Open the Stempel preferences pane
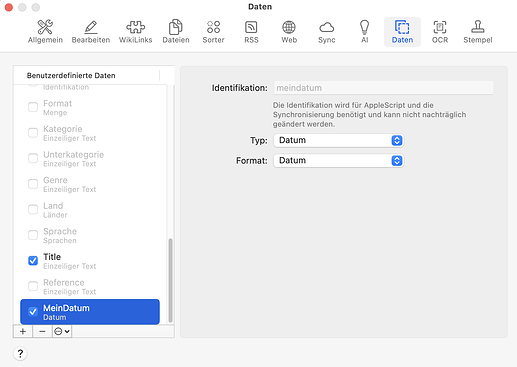 click(477, 32)
